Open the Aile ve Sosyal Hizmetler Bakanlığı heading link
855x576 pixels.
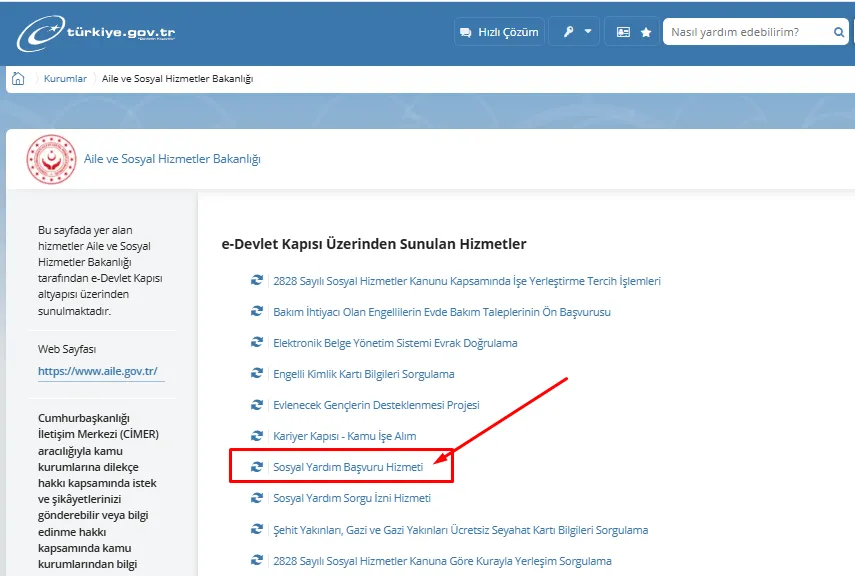tap(172, 160)
